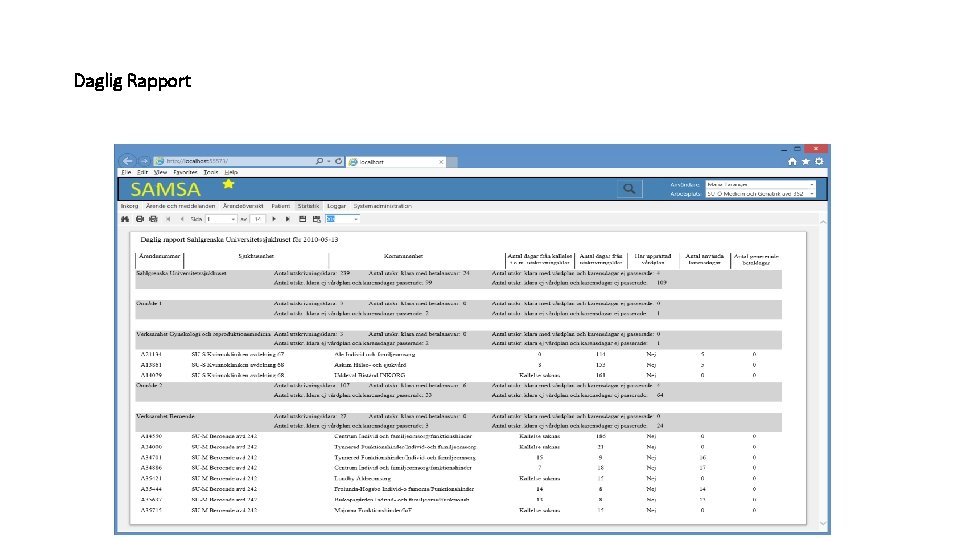Open Ärende och meddelanden tab
Screen dimensions: 960x540
(181, 206)
